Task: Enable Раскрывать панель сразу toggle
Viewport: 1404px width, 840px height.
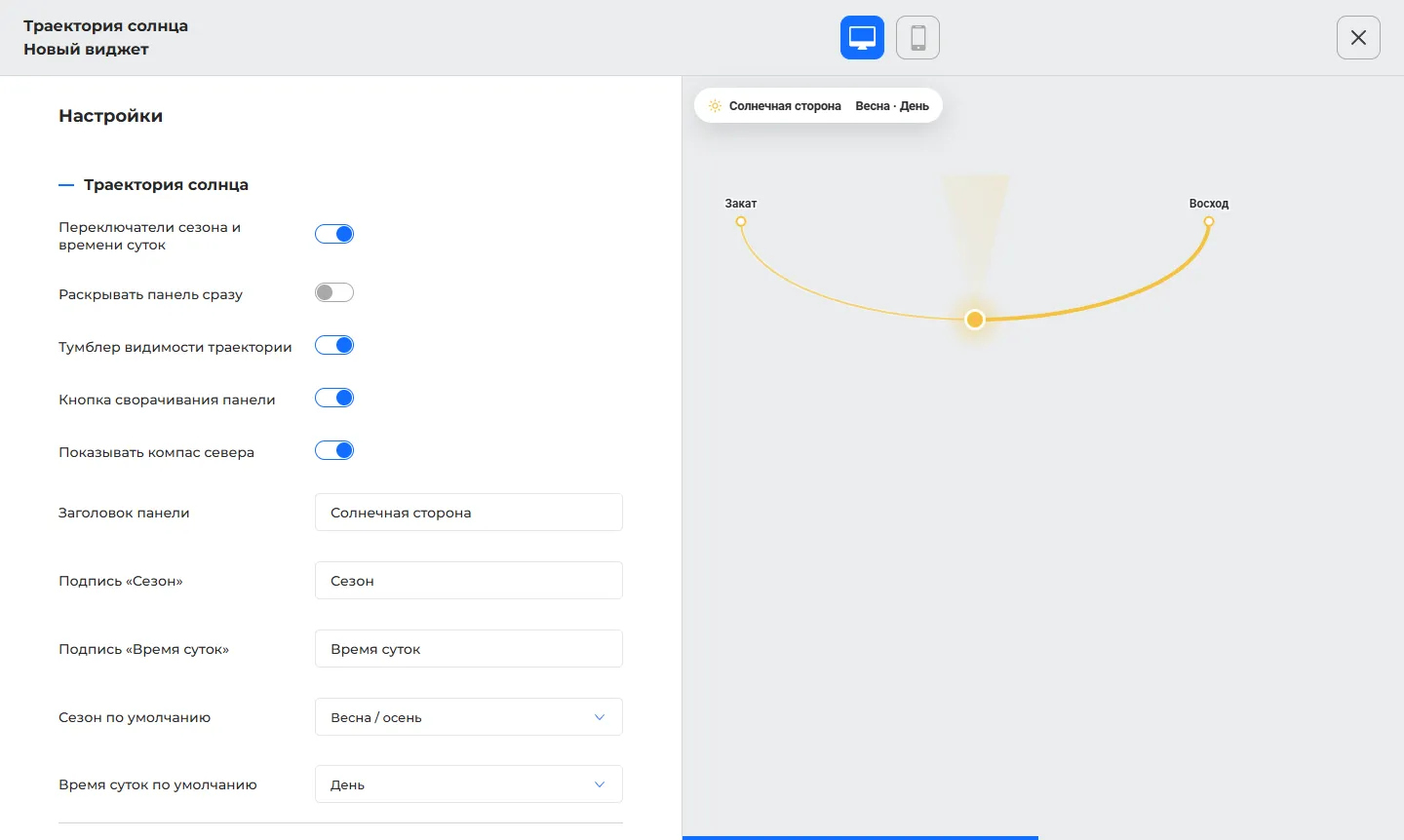Action: (334, 292)
